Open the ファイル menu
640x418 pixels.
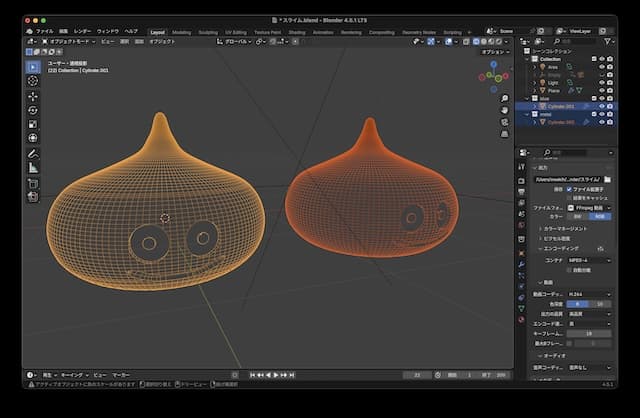[44, 31]
